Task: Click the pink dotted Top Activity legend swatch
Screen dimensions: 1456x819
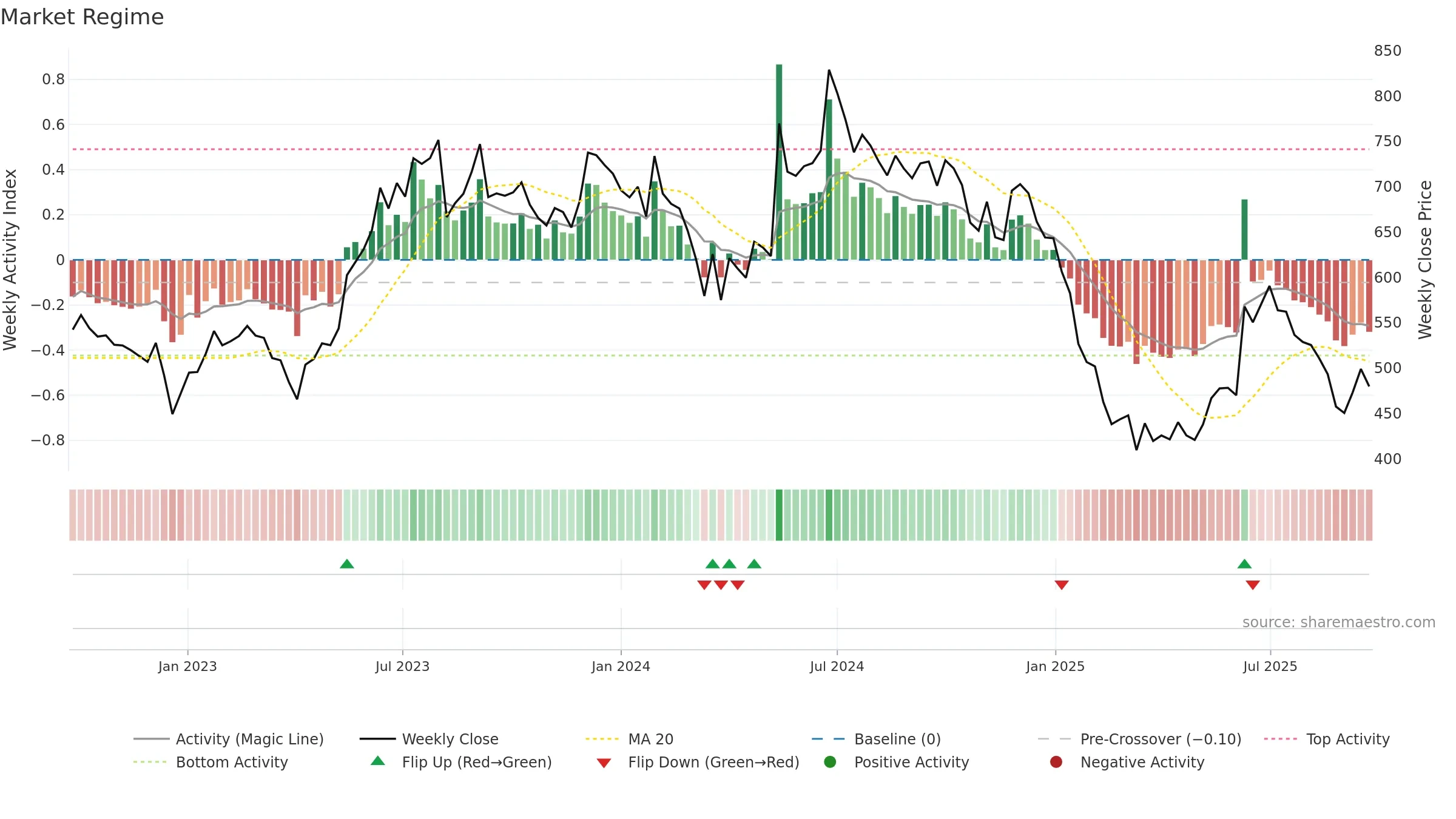Action: pyautogui.click(x=1281, y=739)
